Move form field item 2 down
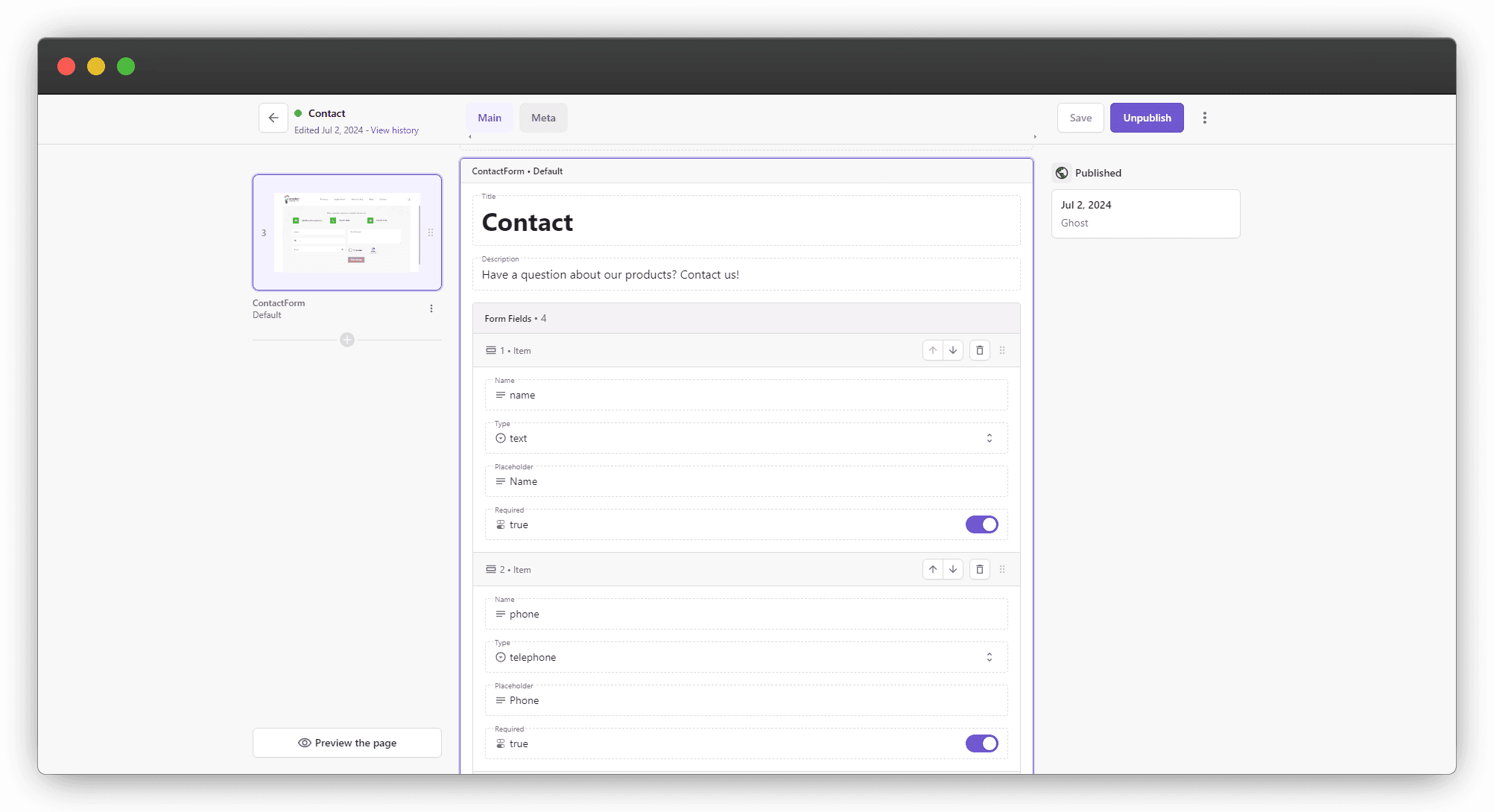 953,569
